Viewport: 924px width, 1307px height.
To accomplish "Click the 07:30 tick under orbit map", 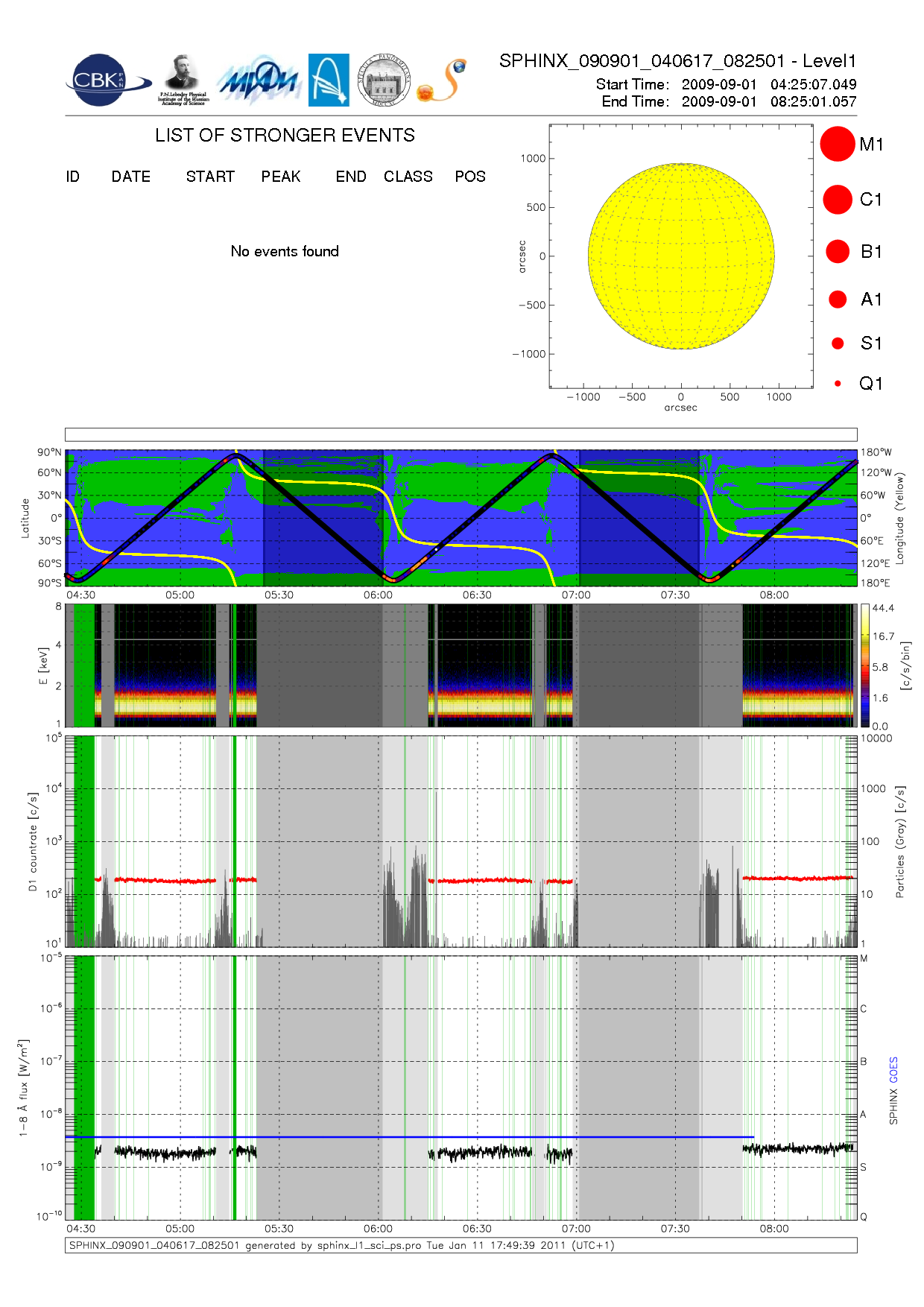I will click(675, 595).
